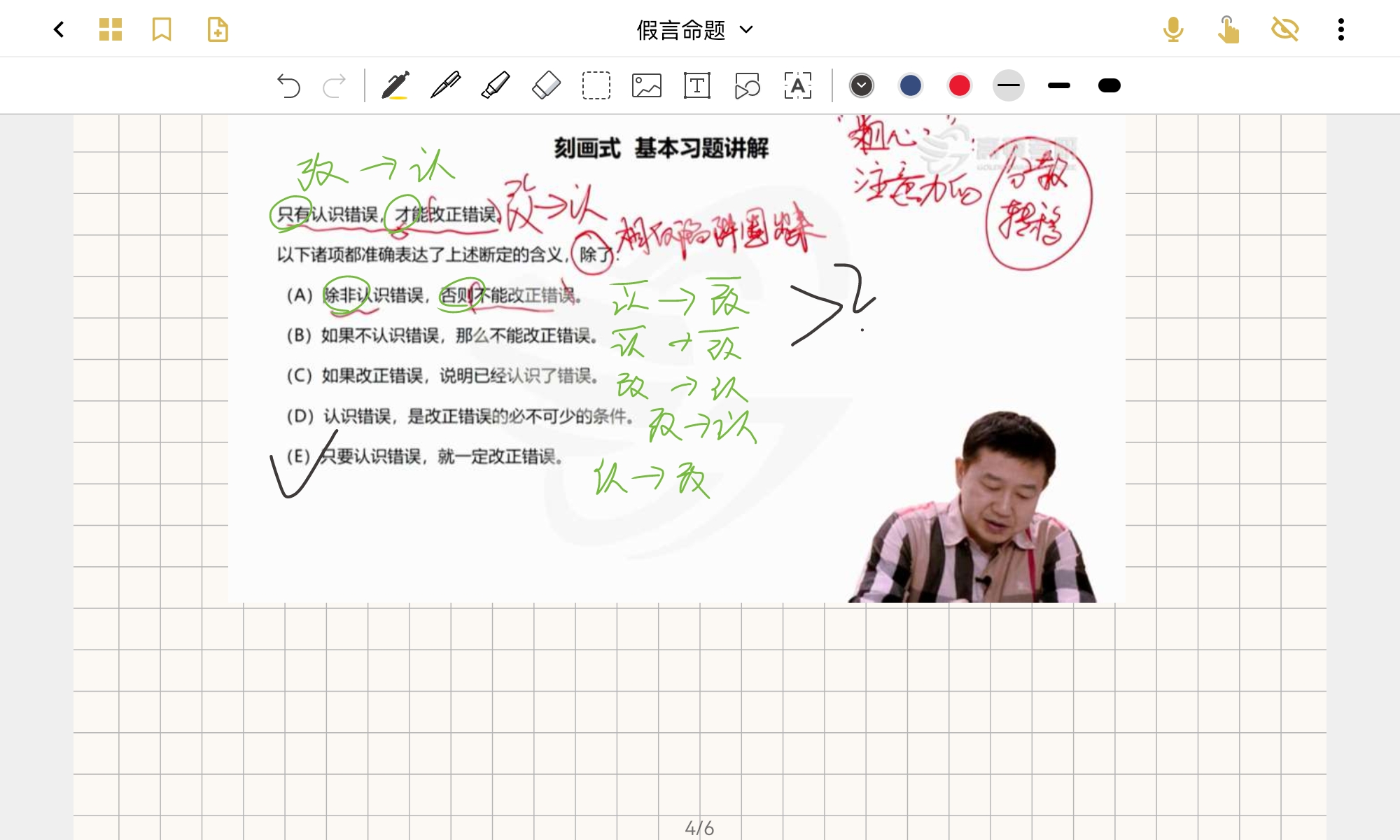The height and width of the screenshot is (840, 1400).
Task: Add a new page
Action: (x=218, y=29)
